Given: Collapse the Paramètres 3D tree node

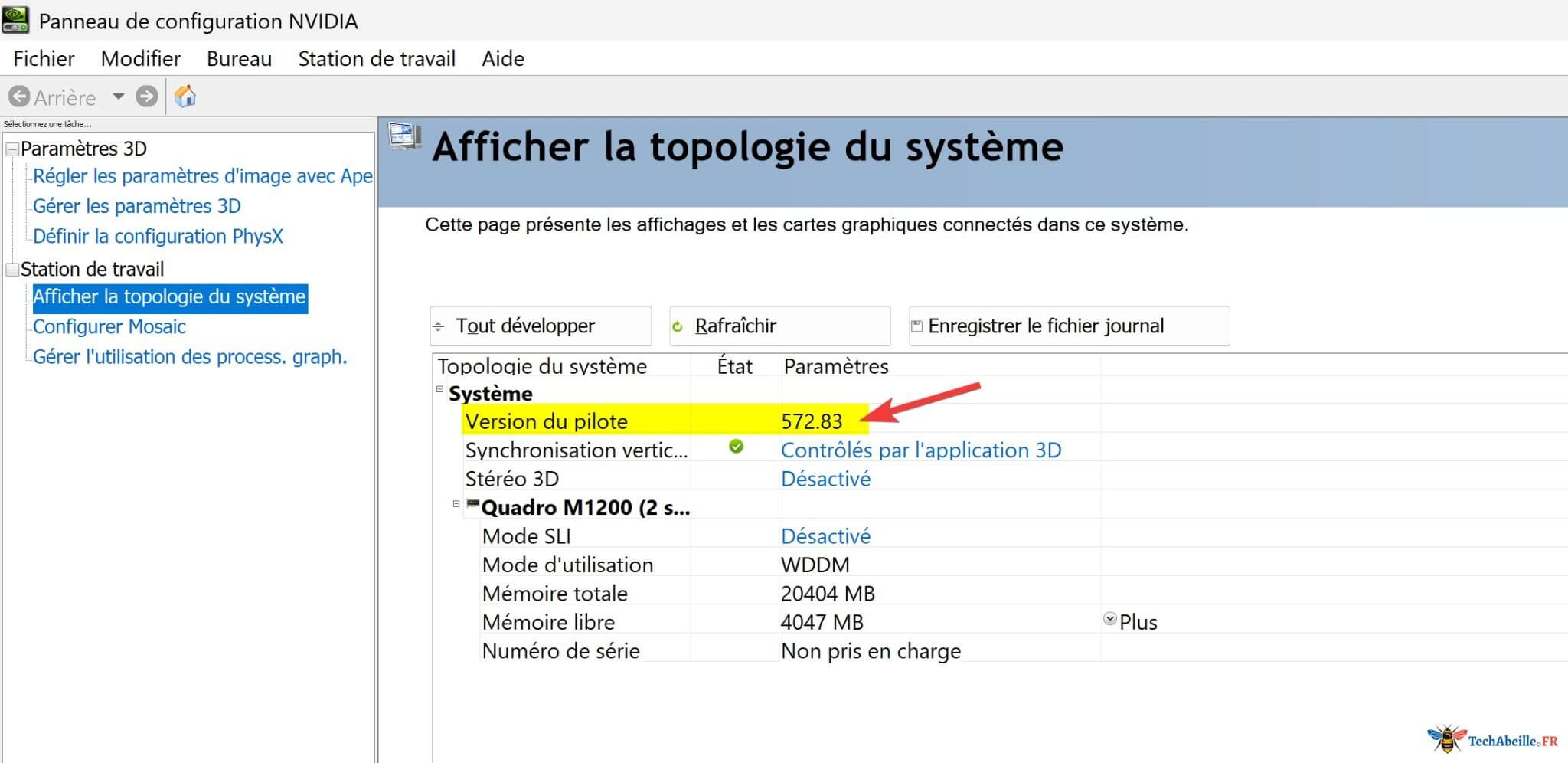Looking at the screenshot, I should point(12,149).
